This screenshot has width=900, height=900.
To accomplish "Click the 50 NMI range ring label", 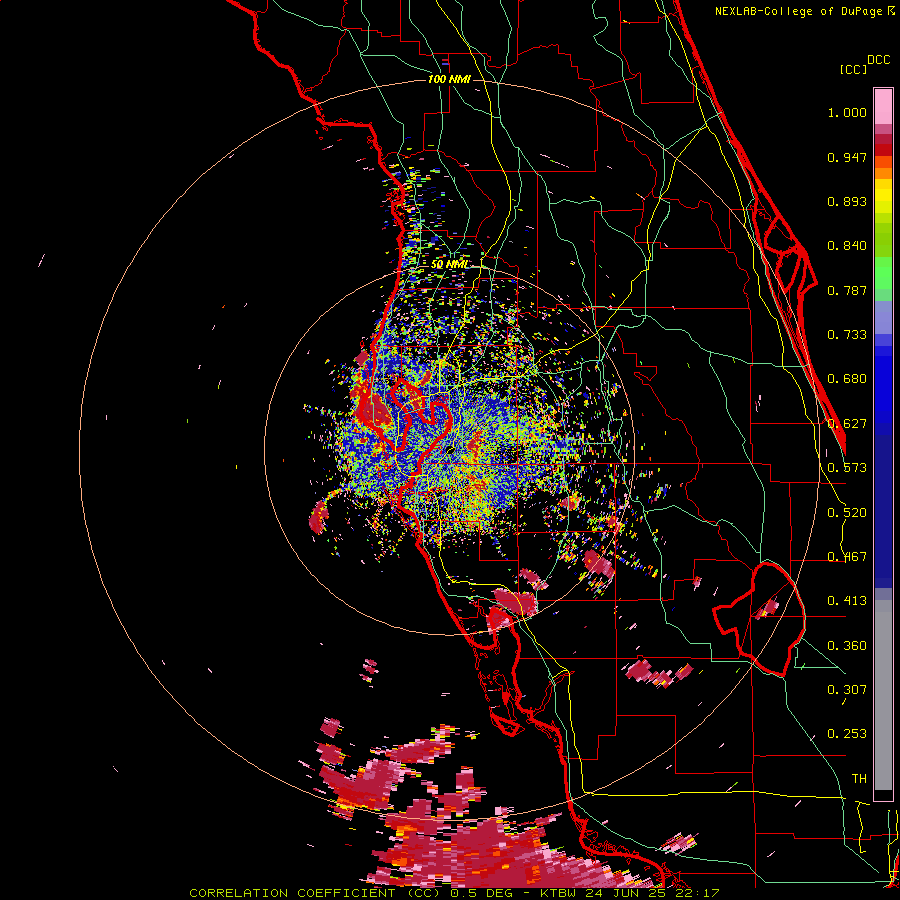I will 449,265.
